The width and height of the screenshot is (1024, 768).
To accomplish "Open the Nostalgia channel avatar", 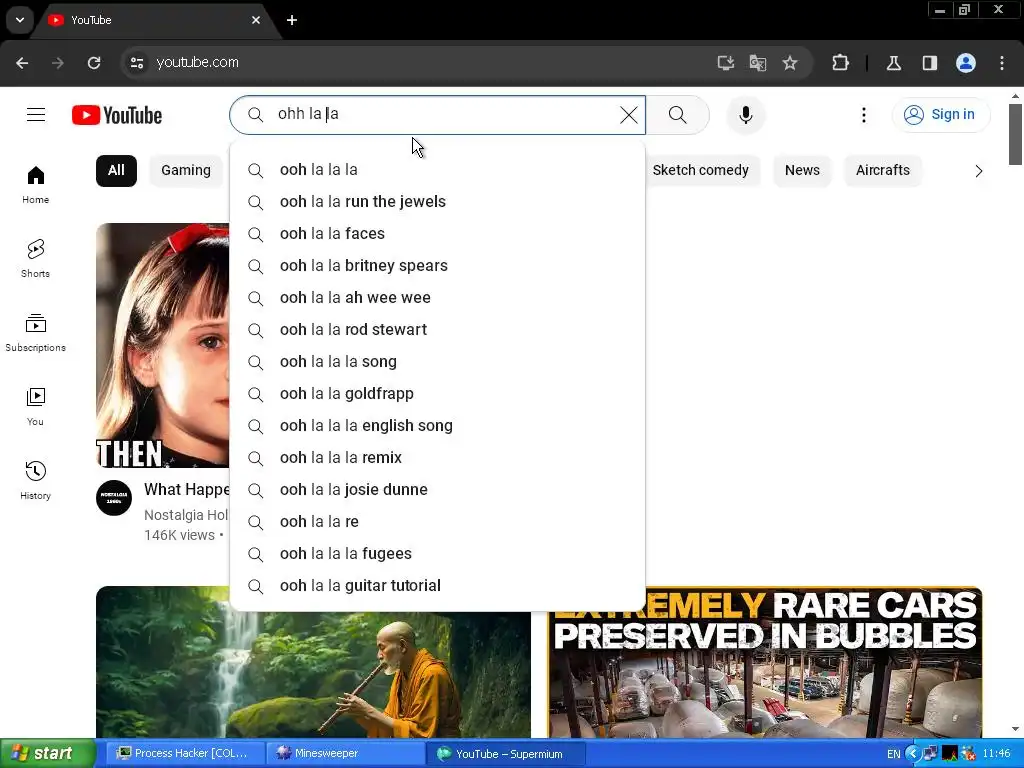I will tap(114, 498).
